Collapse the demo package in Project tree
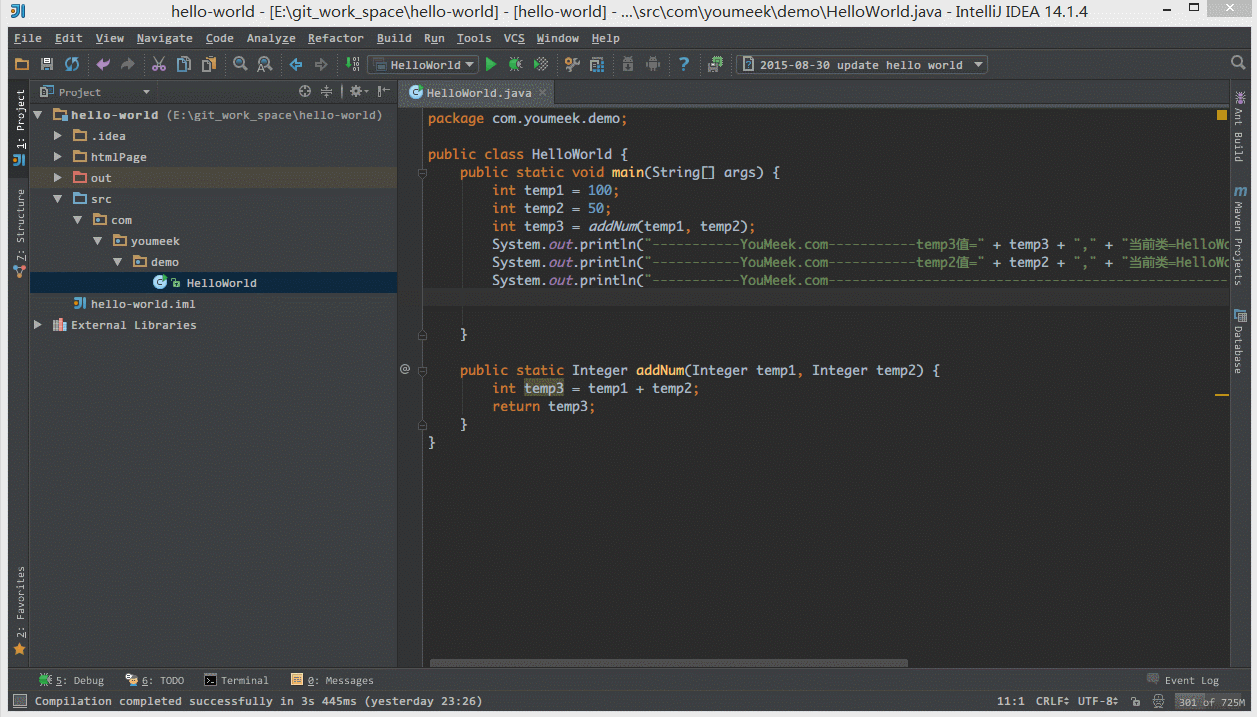The image size is (1257, 717). [x=117, y=261]
